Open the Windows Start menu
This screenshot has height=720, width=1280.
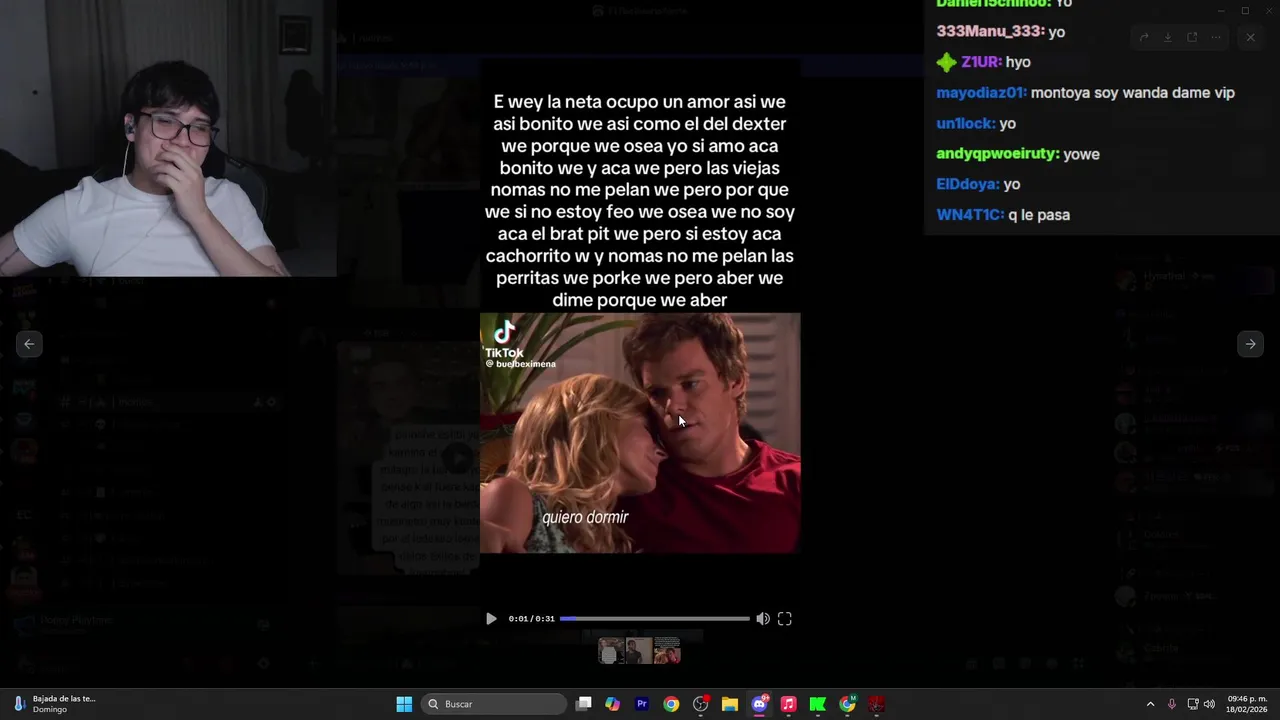point(404,704)
